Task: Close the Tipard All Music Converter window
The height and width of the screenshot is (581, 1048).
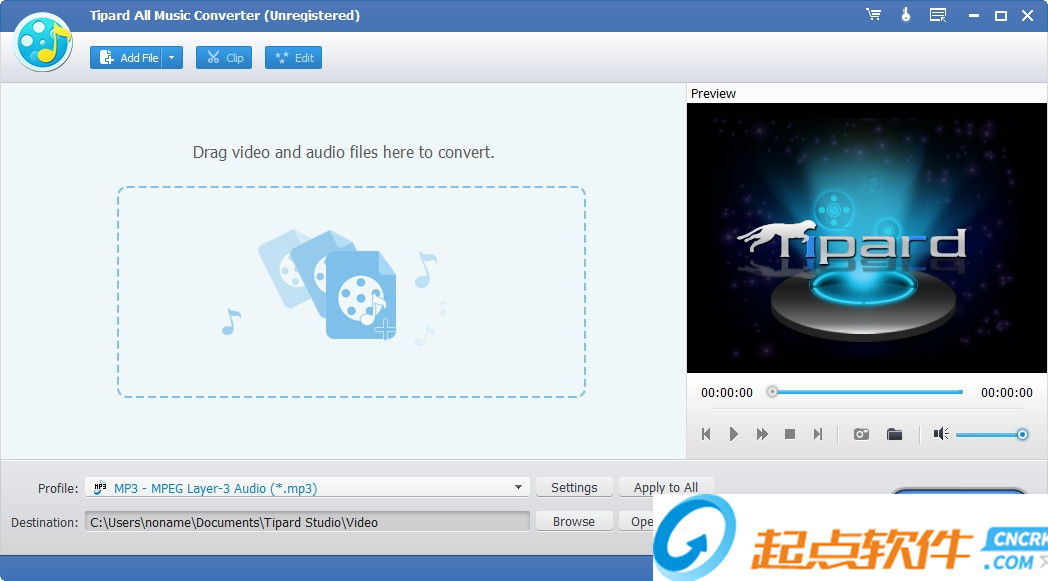Action: click(x=1027, y=15)
